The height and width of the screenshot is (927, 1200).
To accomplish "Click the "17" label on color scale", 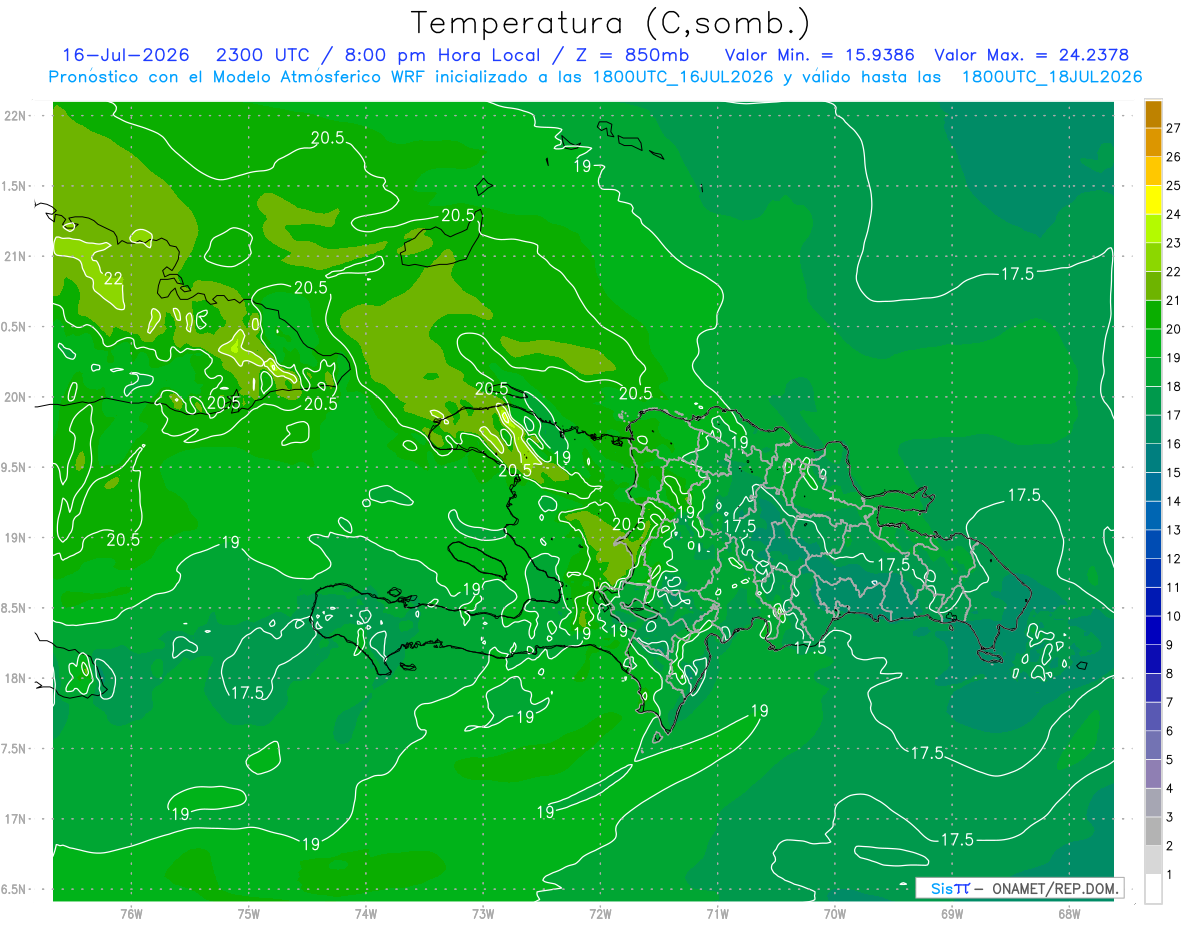I will 1173,415.
